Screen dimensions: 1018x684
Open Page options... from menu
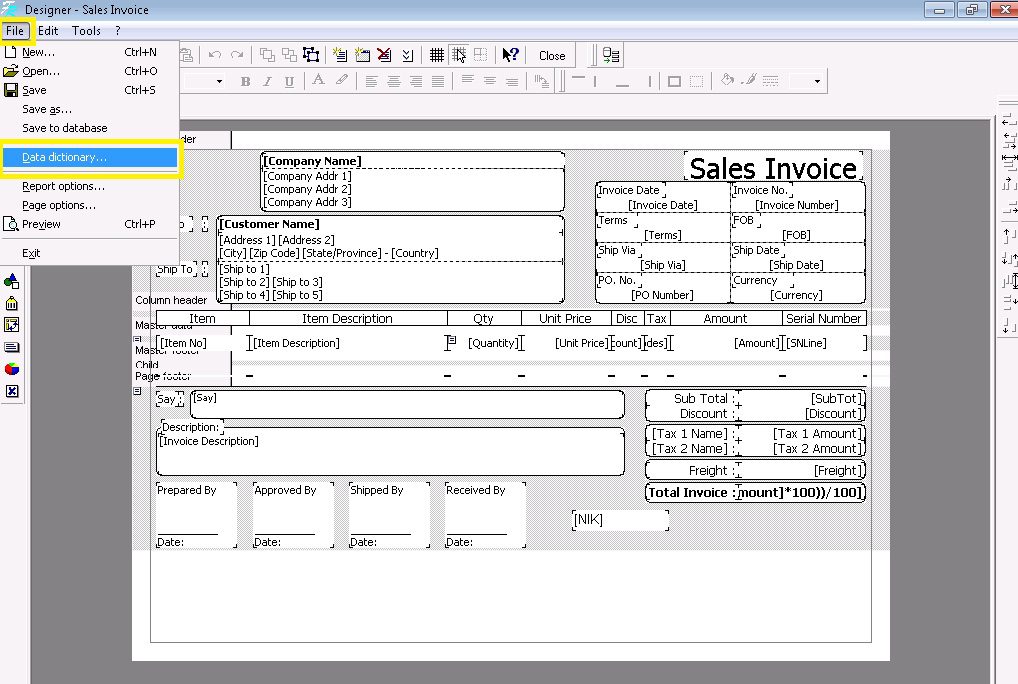pyautogui.click(x=90, y=205)
